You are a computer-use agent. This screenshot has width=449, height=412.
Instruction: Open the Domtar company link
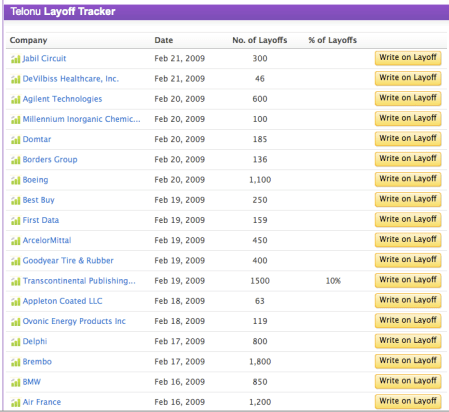pyautogui.click(x=37, y=139)
